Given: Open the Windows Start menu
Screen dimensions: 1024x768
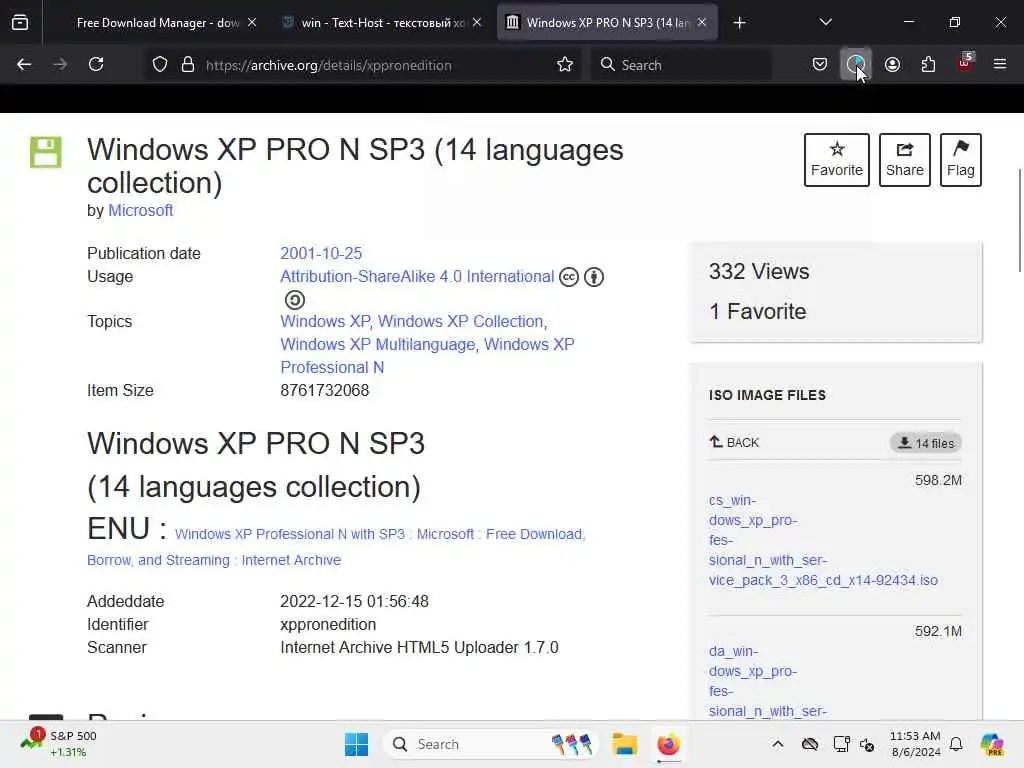Looking at the screenshot, I should coord(357,744).
